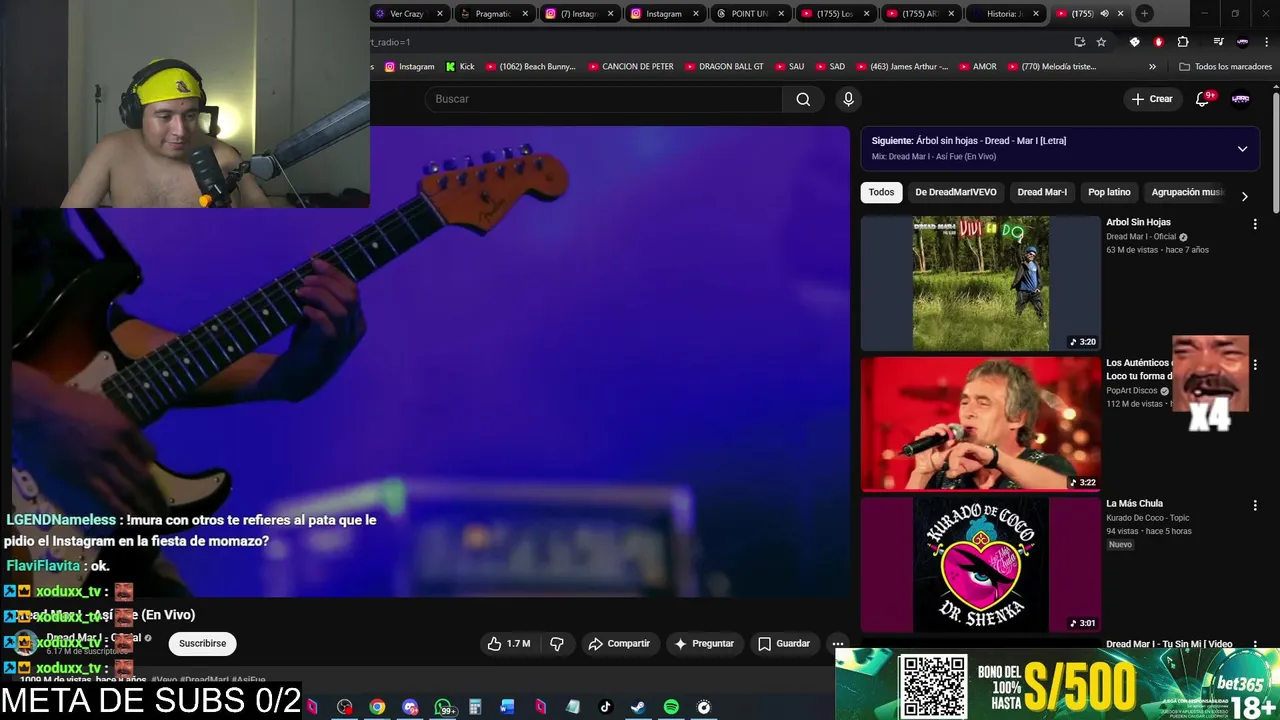
Task: Open the DRAGON BALL GT bookmark
Action: [x=723, y=66]
